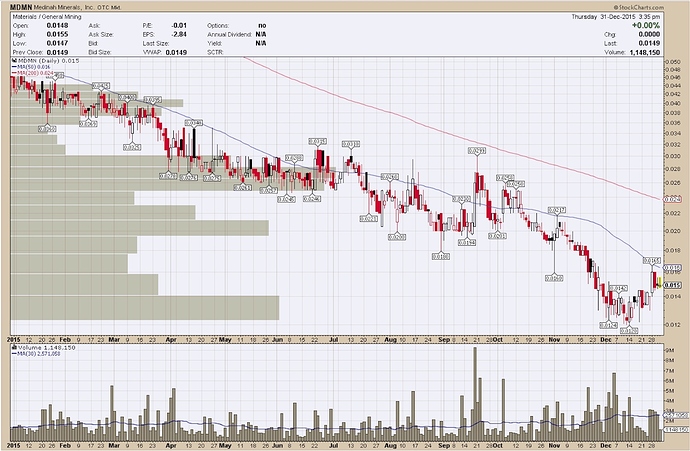Viewport: 690px width, 451px height.
Task: Click the small chart icon beside MDMN (Daily)
Action: tap(15, 60)
